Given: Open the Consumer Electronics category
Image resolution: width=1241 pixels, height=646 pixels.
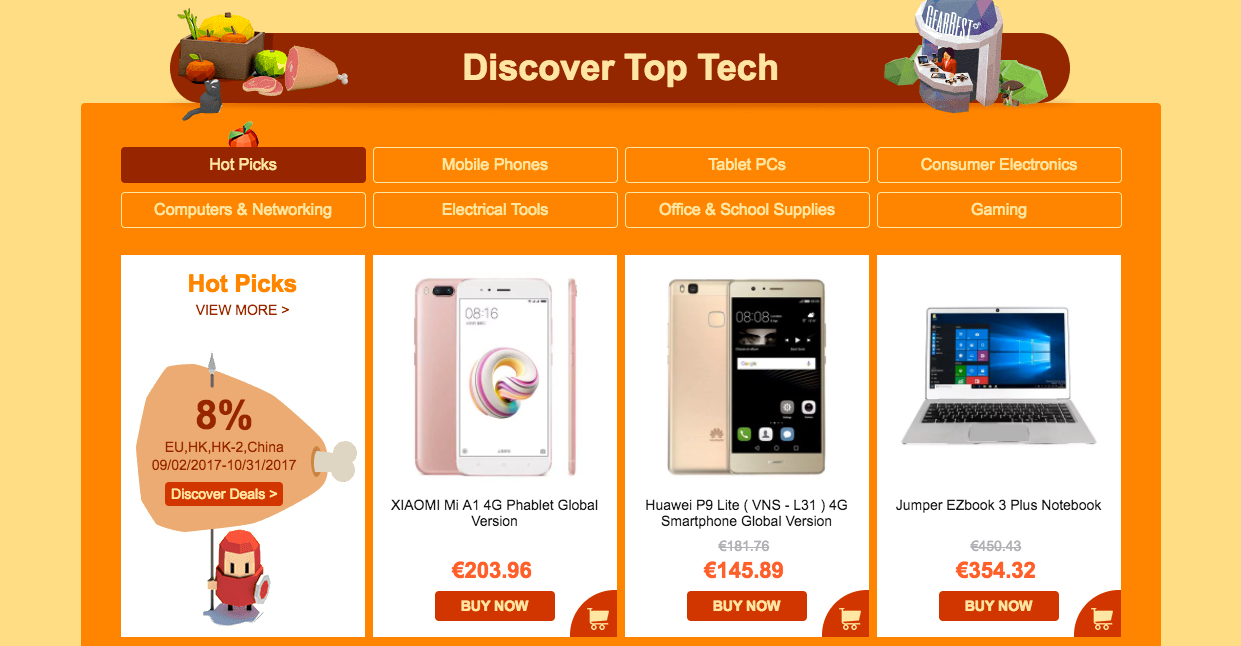Looking at the screenshot, I should click(999, 165).
